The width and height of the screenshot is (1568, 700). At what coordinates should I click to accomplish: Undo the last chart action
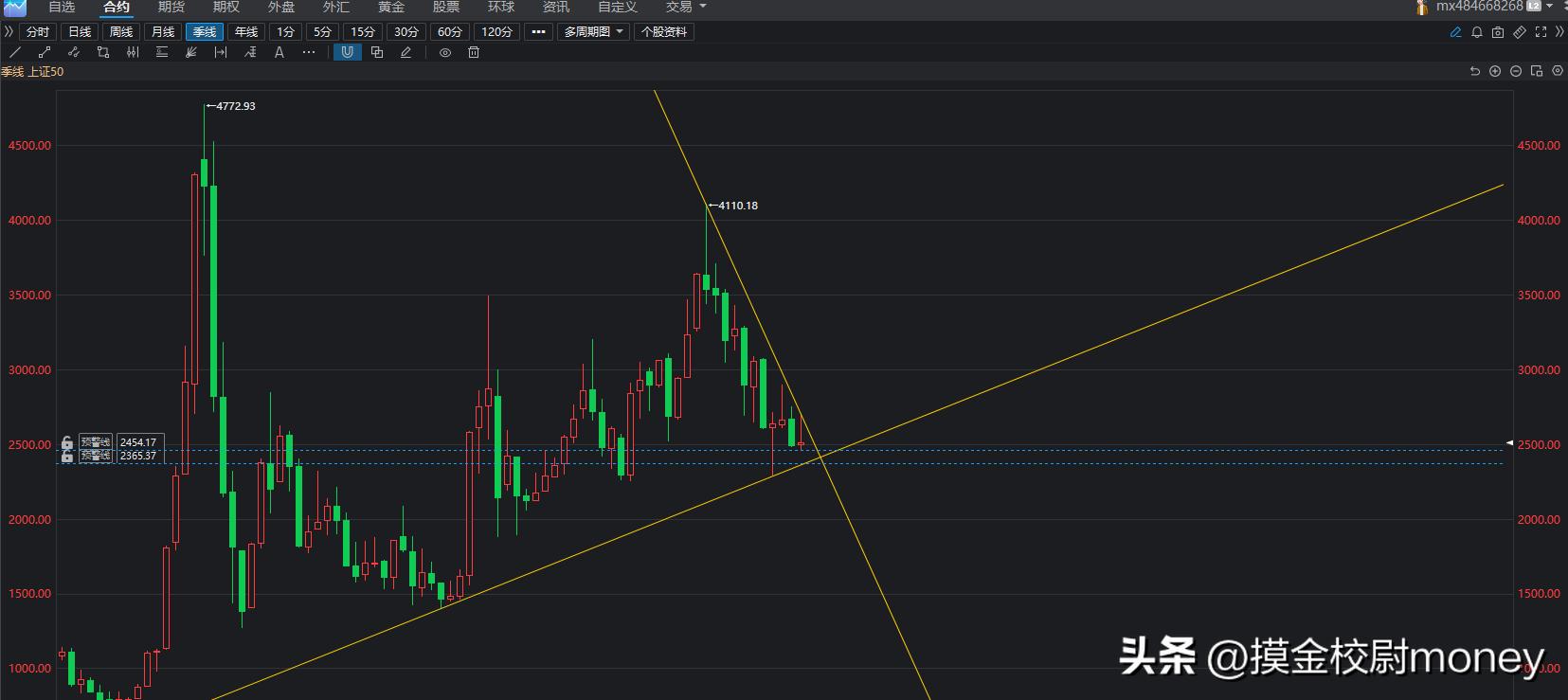pyautogui.click(x=1474, y=71)
